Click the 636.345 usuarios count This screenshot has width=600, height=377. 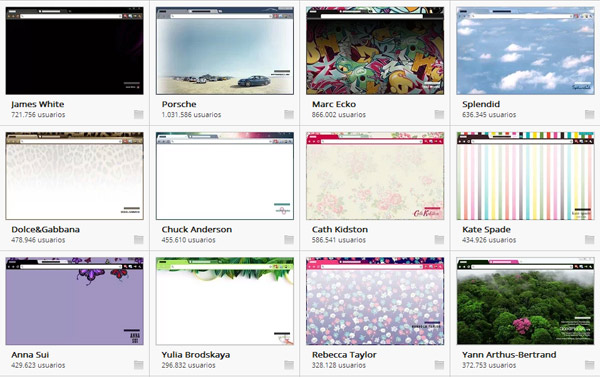point(489,114)
